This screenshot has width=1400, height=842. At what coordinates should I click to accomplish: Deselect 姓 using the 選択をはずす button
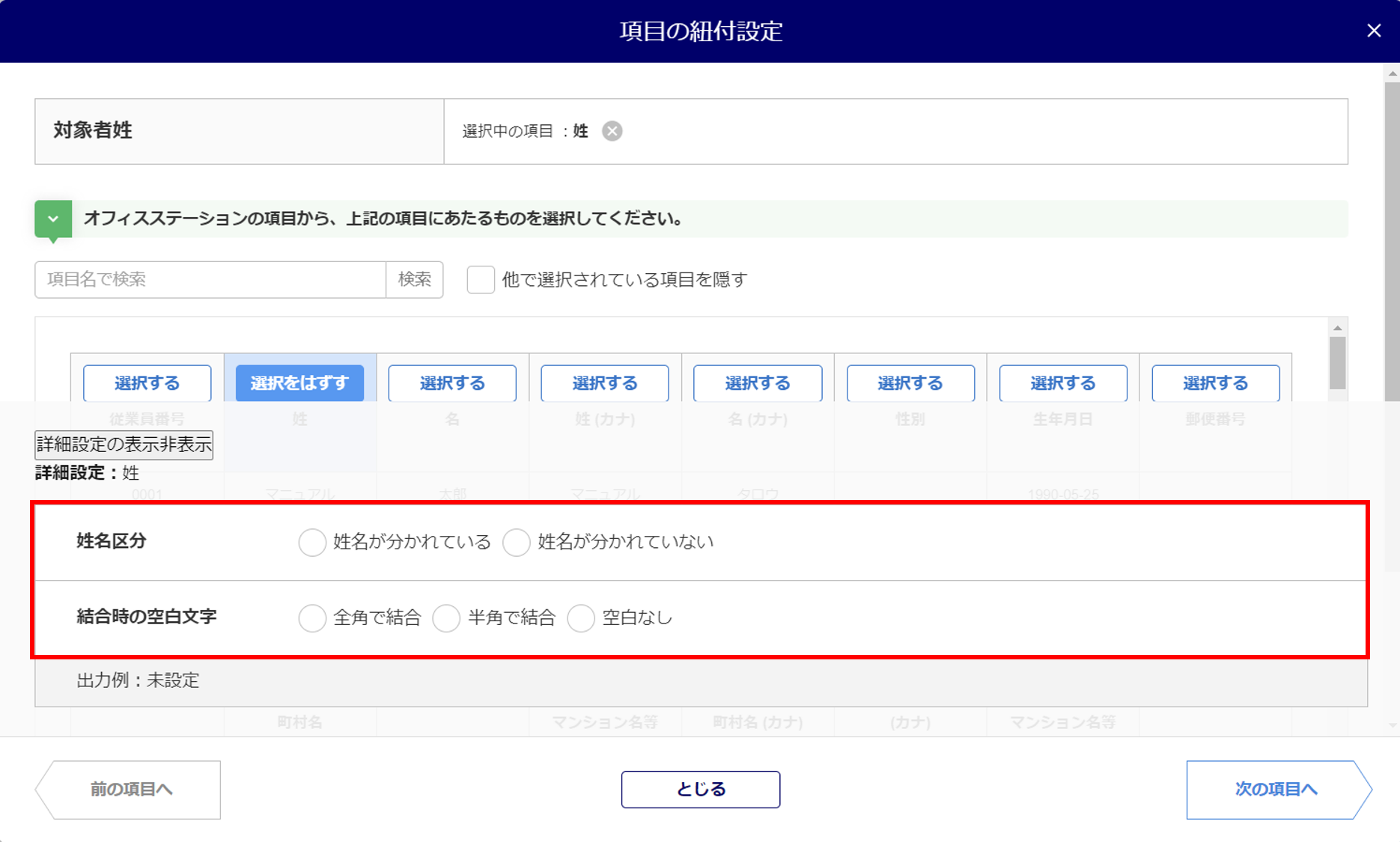point(299,383)
